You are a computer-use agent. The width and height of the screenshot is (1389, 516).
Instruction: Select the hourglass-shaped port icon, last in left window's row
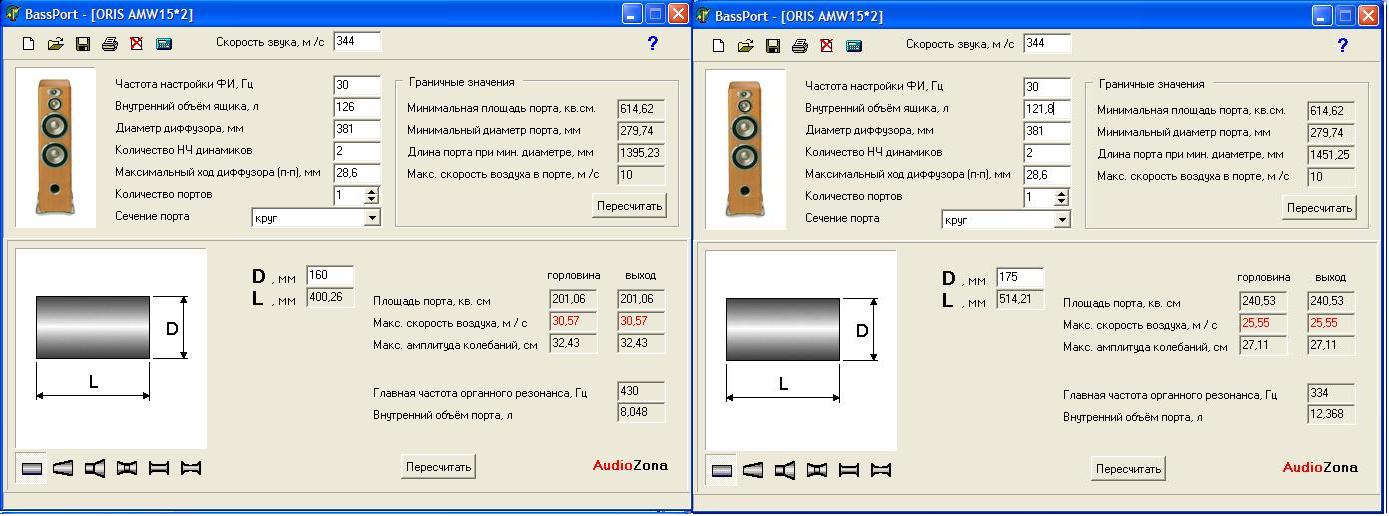pos(191,468)
